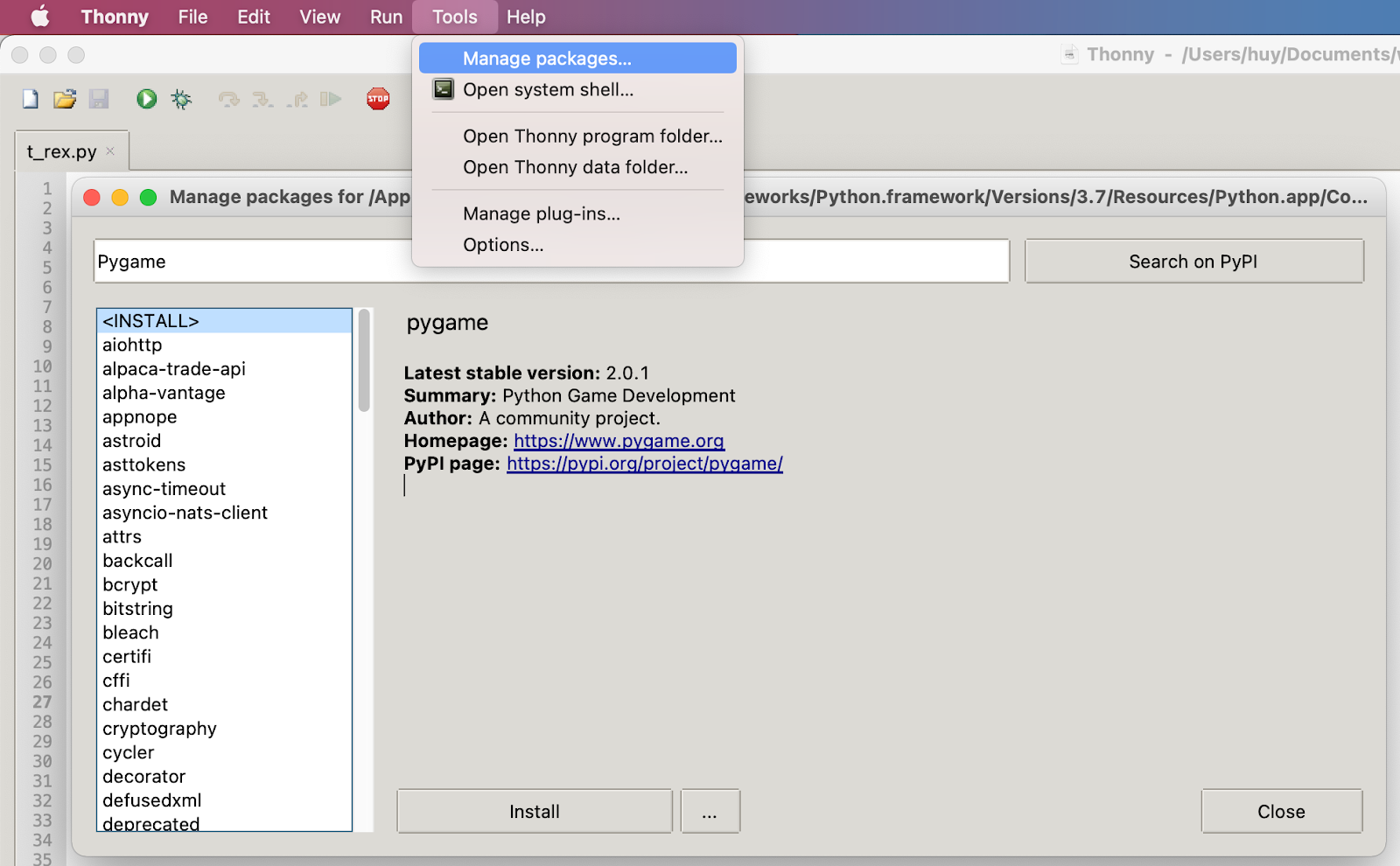
Task: Run current script with green play icon
Action: click(x=146, y=99)
